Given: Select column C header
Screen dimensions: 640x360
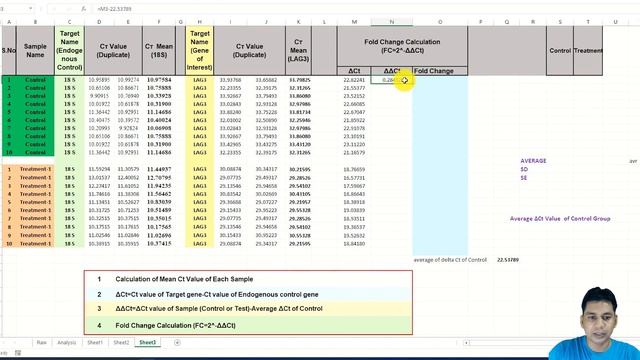Looking at the screenshot, I should (x=69, y=22).
